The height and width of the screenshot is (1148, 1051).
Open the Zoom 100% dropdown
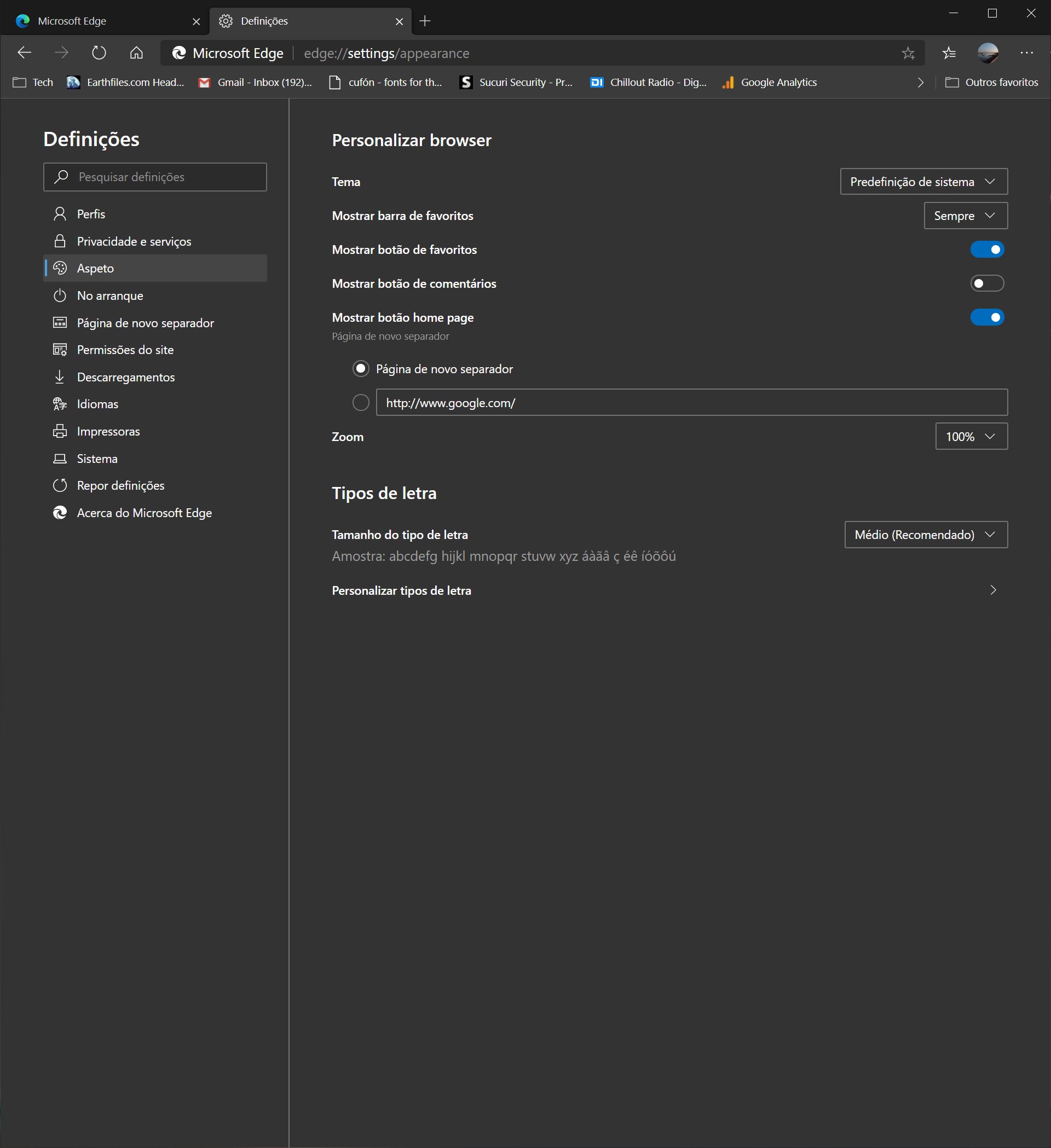(971, 436)
